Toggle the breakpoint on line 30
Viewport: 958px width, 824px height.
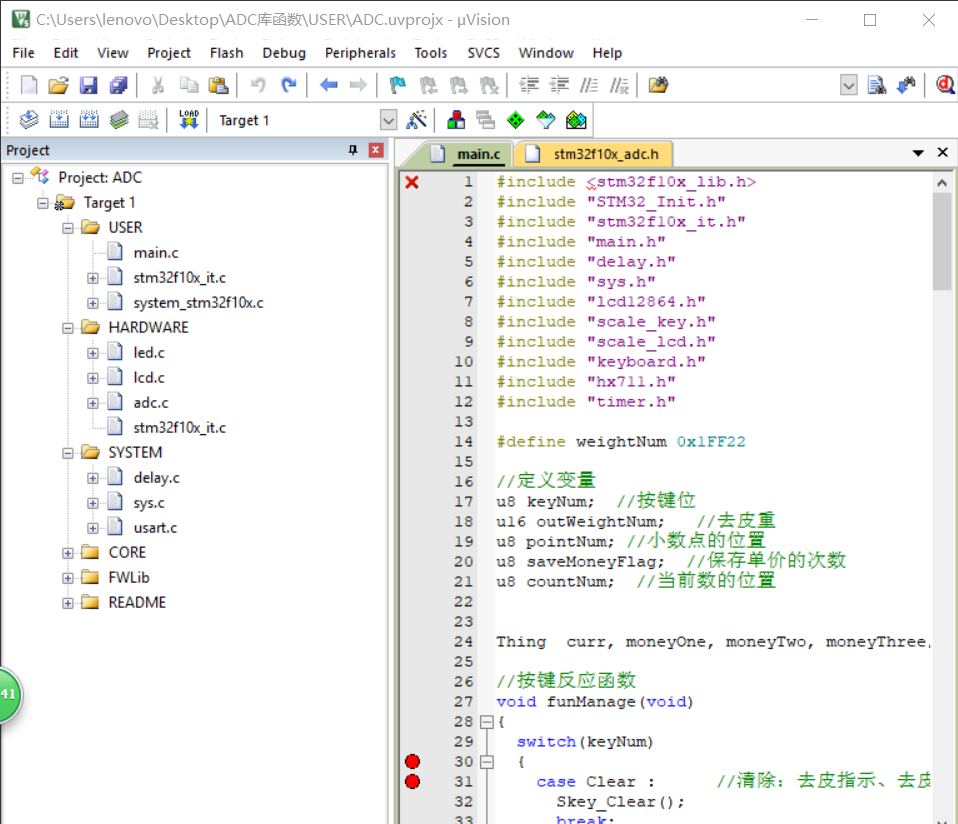[x=412, y=761]
